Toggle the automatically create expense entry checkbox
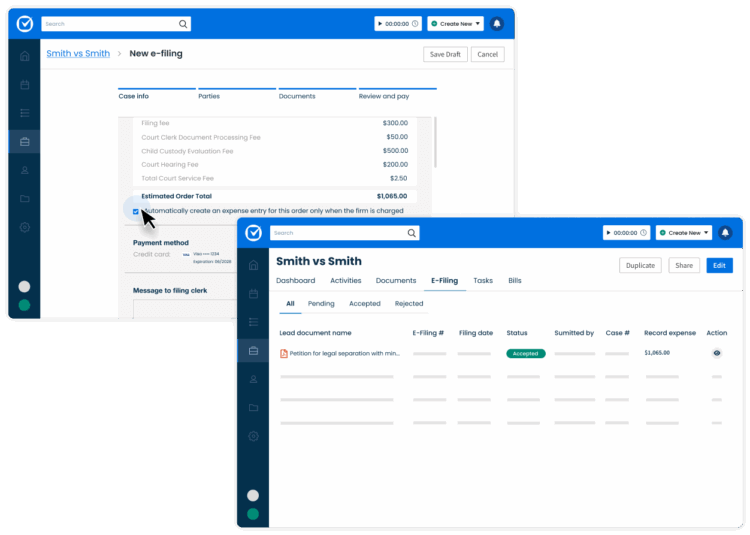750x535 pixels. 136,211
